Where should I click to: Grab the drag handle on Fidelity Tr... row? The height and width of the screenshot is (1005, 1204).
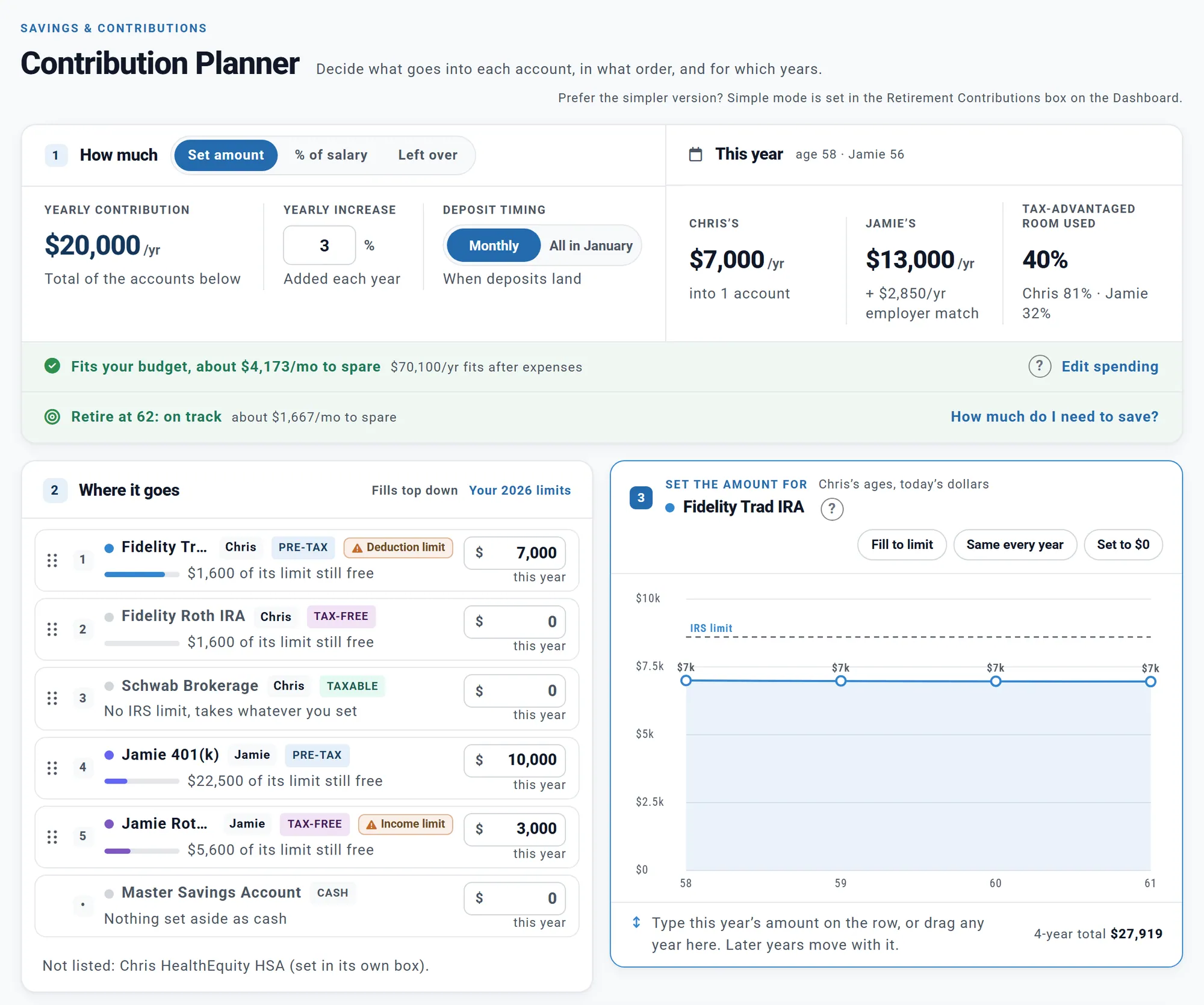(52, 560)
